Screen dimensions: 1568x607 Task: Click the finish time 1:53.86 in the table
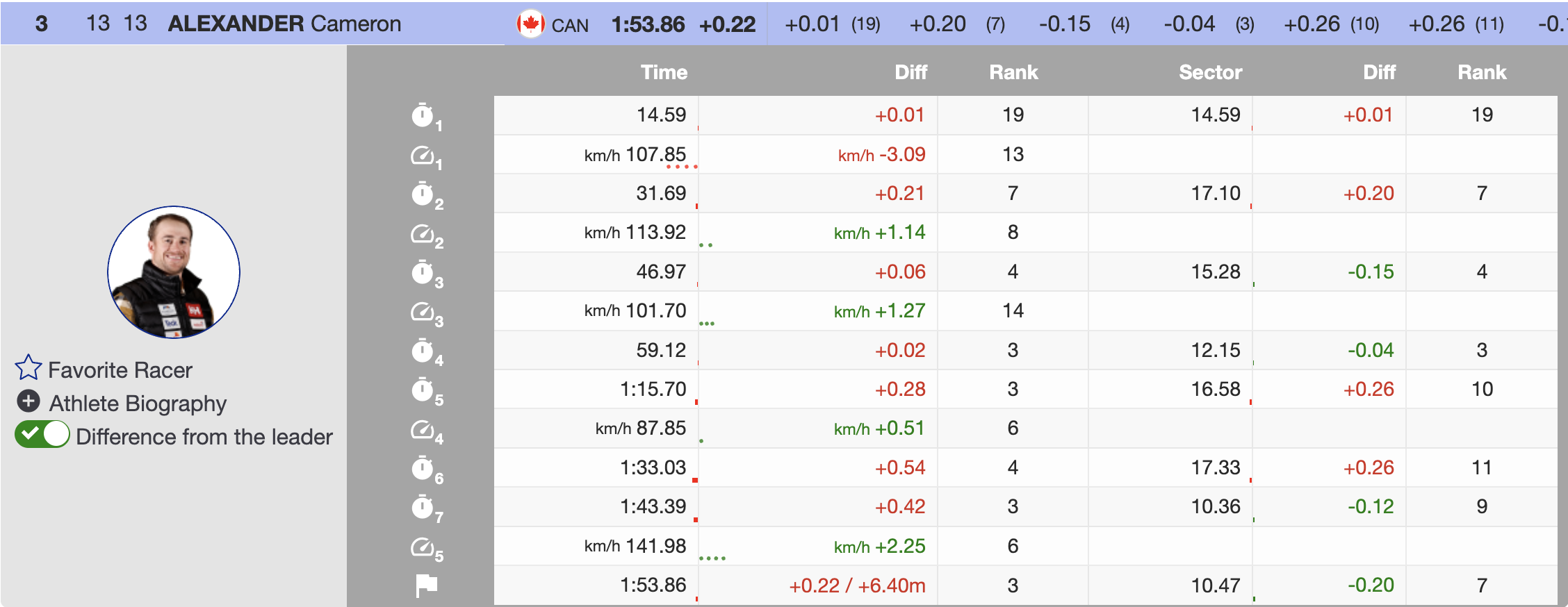(653, 585)
